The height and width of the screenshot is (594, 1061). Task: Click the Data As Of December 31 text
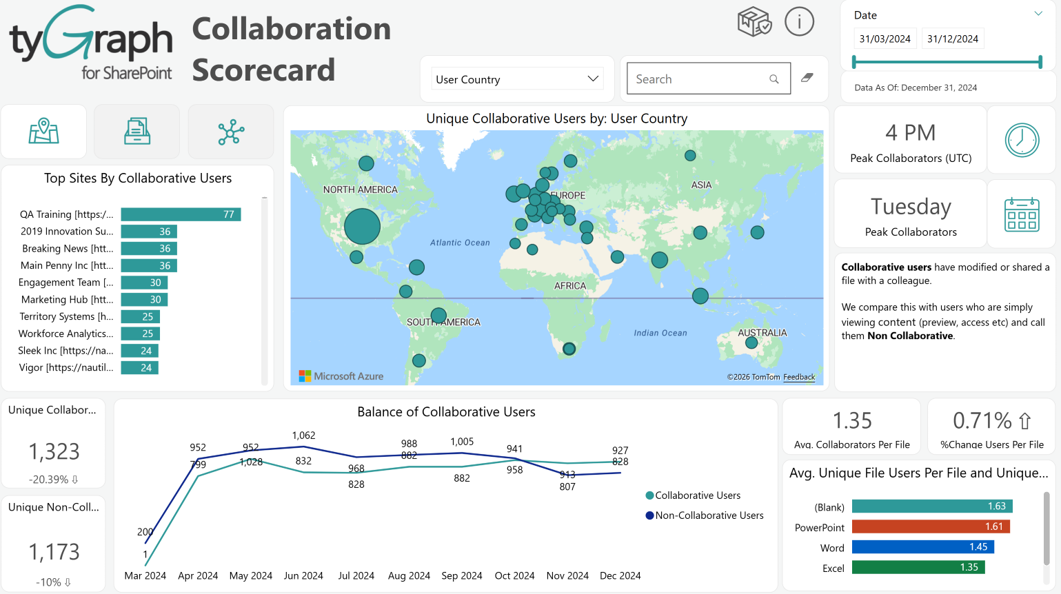pos(916,87)
